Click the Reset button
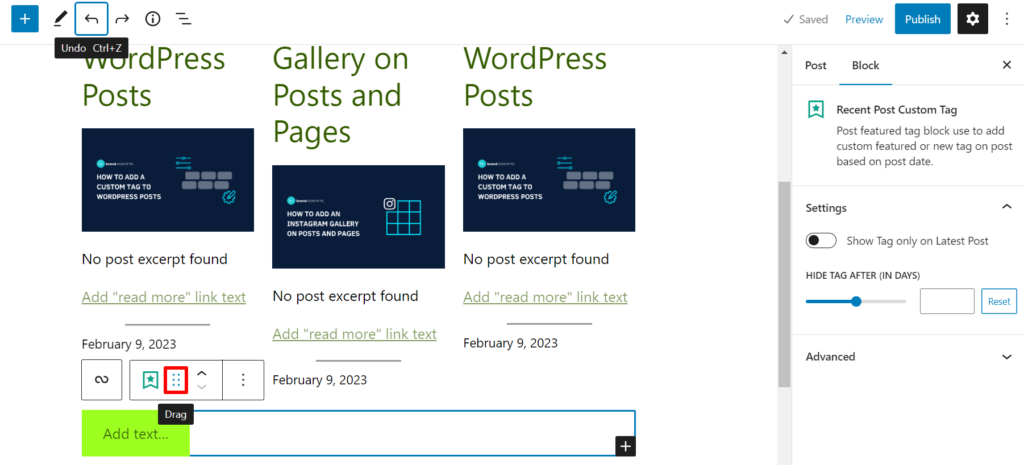The width and height of the screenshot is (1024, 465). [999, 301]
